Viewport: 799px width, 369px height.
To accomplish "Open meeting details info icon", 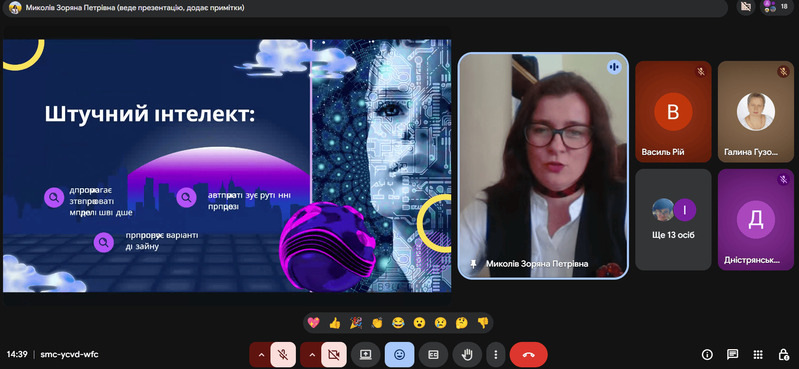I will pyautogui.click(x=707, y=355).
